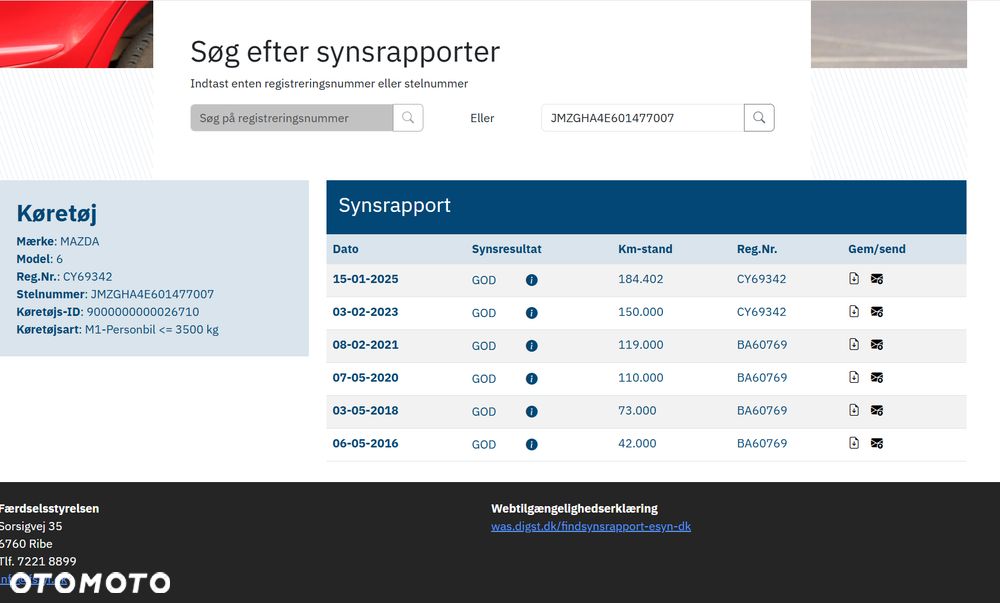Open info icon for 07-05-2020 inspection

click(531, 379)
